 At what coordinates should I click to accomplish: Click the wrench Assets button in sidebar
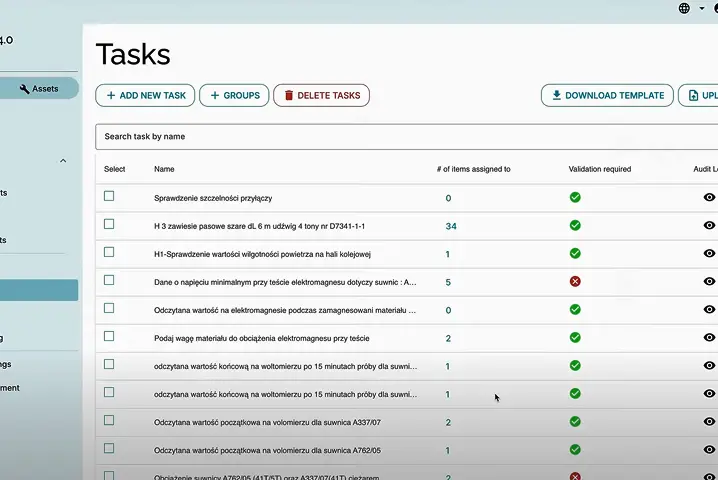point(39,89)
